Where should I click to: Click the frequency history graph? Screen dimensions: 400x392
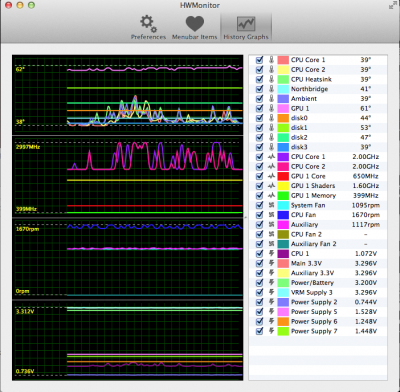click(x=128, y=177)
